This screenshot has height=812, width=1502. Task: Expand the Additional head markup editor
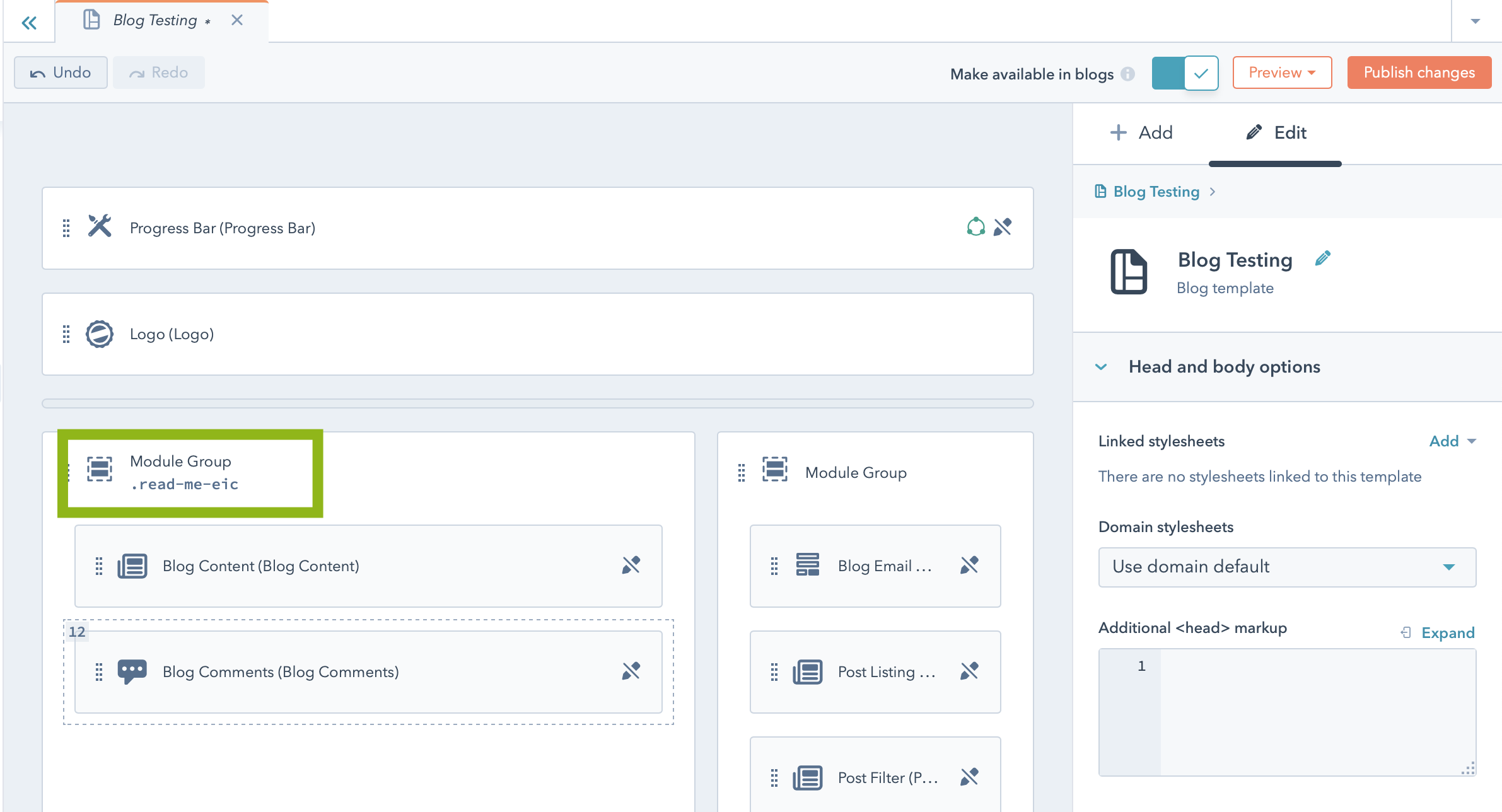pyautogui.click(x=1438, y=632)
